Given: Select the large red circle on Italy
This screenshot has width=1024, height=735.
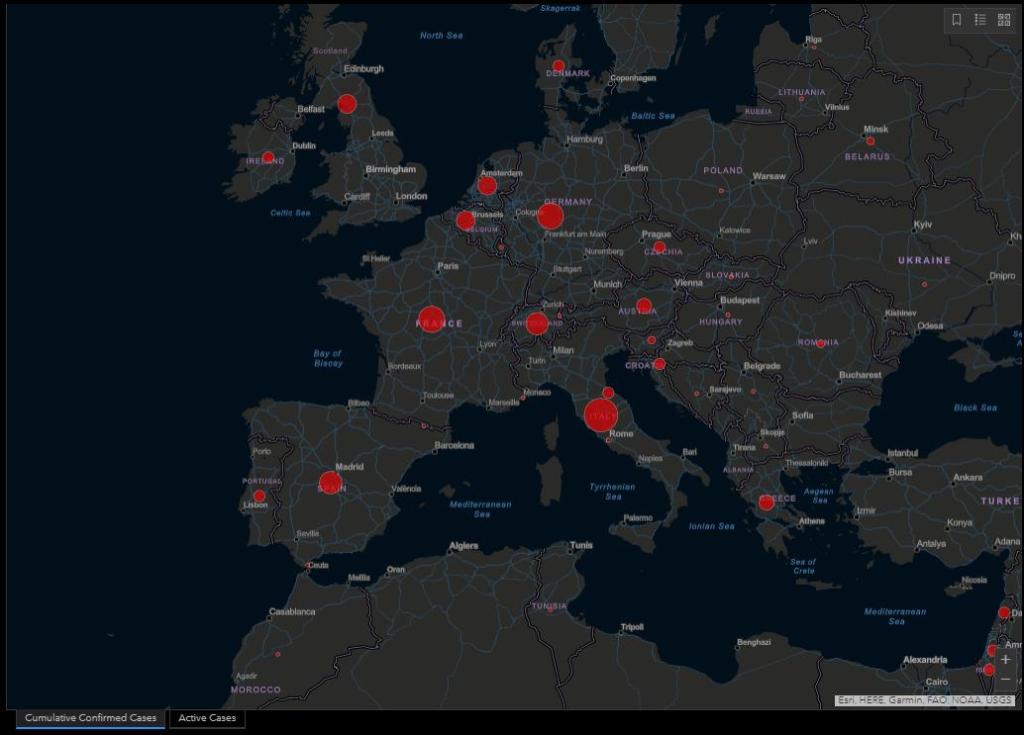Looking at the screenshot, I should pyautogui.click(x=601, y=415).
